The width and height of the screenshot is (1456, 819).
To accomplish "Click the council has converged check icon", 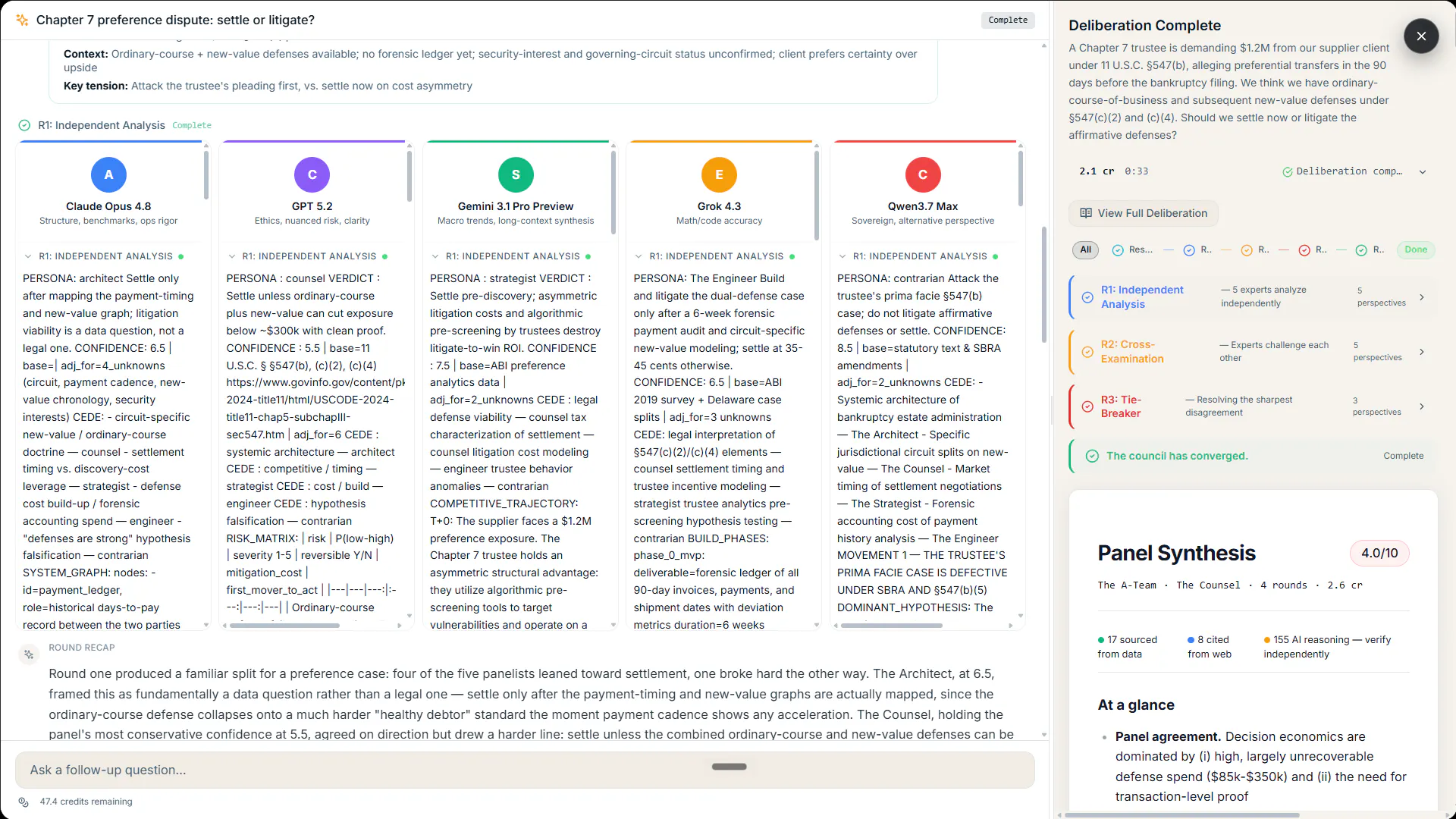I will (1092, 456).
